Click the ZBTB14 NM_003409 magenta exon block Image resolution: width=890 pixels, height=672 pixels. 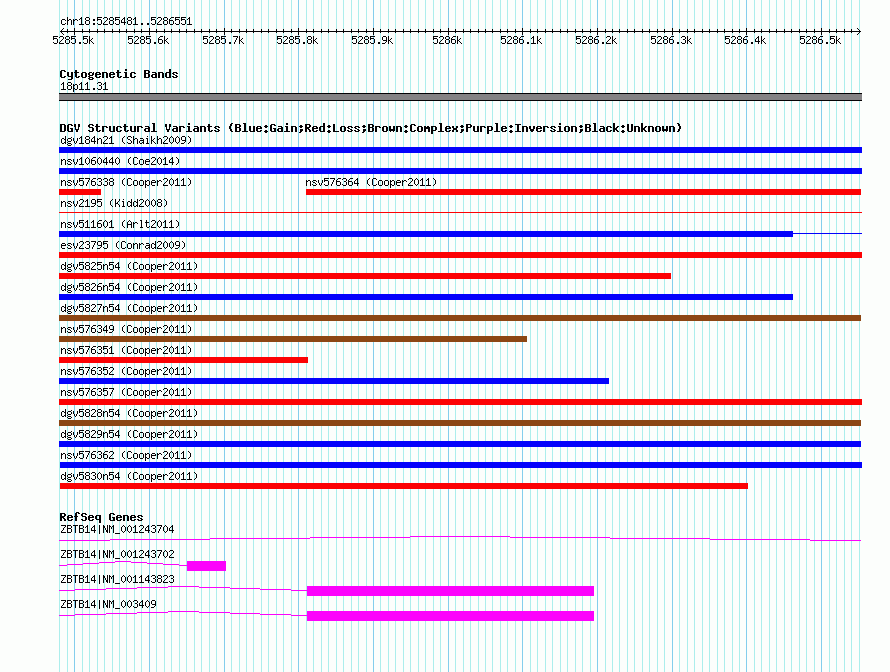[x=450, y=616]
